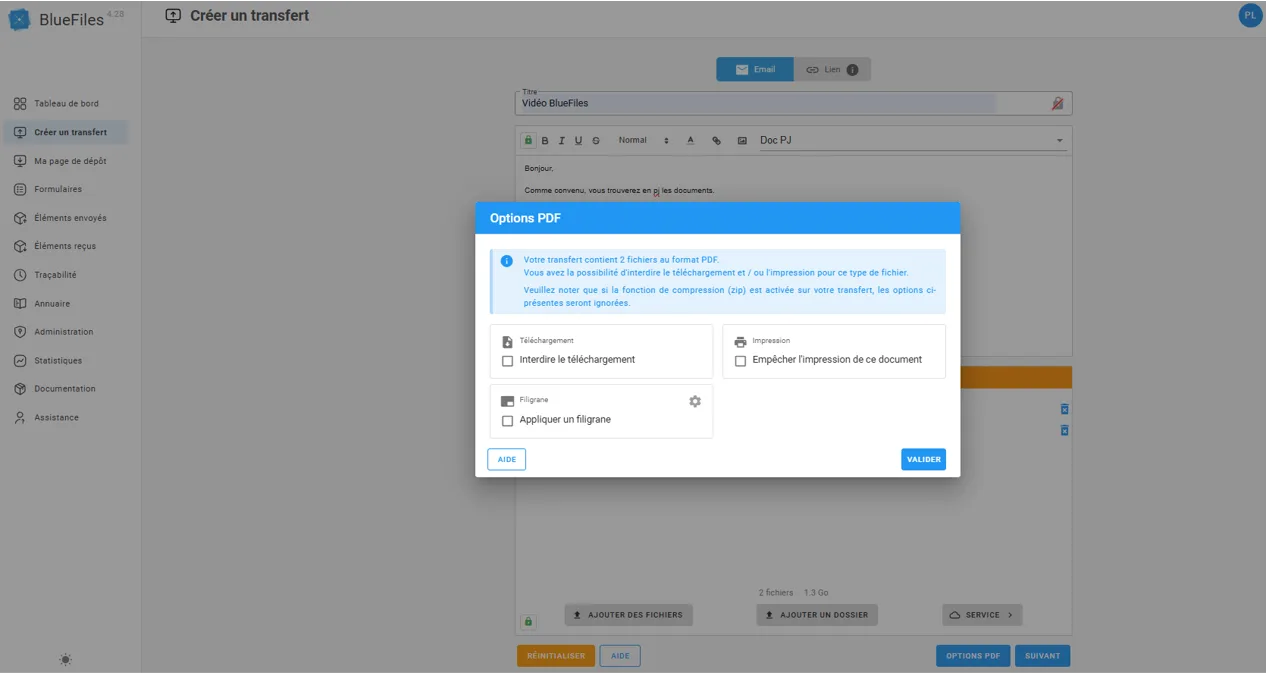Image resolution: width=1266 pixels, height=673 pixels.
Task: Click the green lock icon in editor toolbar
Action: pyautogui.click(x=529, y=140)
